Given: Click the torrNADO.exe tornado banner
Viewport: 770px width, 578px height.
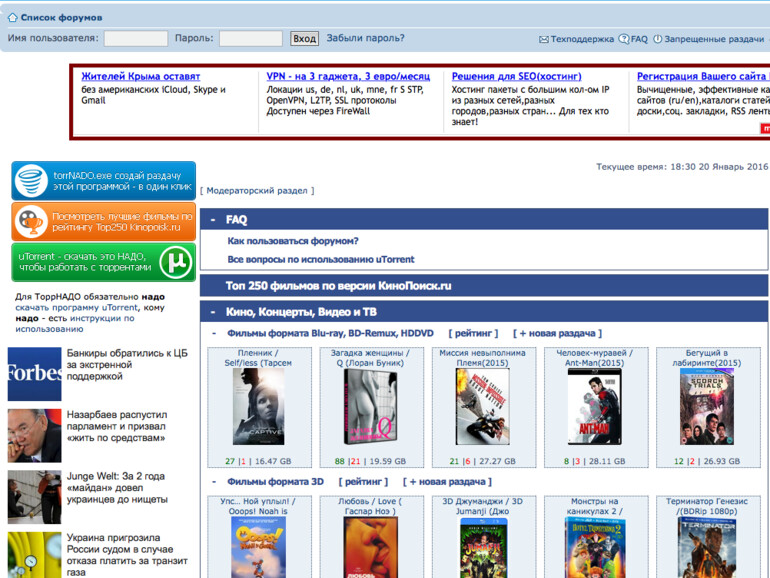Looking at the screenshot, I should [104, 181].
